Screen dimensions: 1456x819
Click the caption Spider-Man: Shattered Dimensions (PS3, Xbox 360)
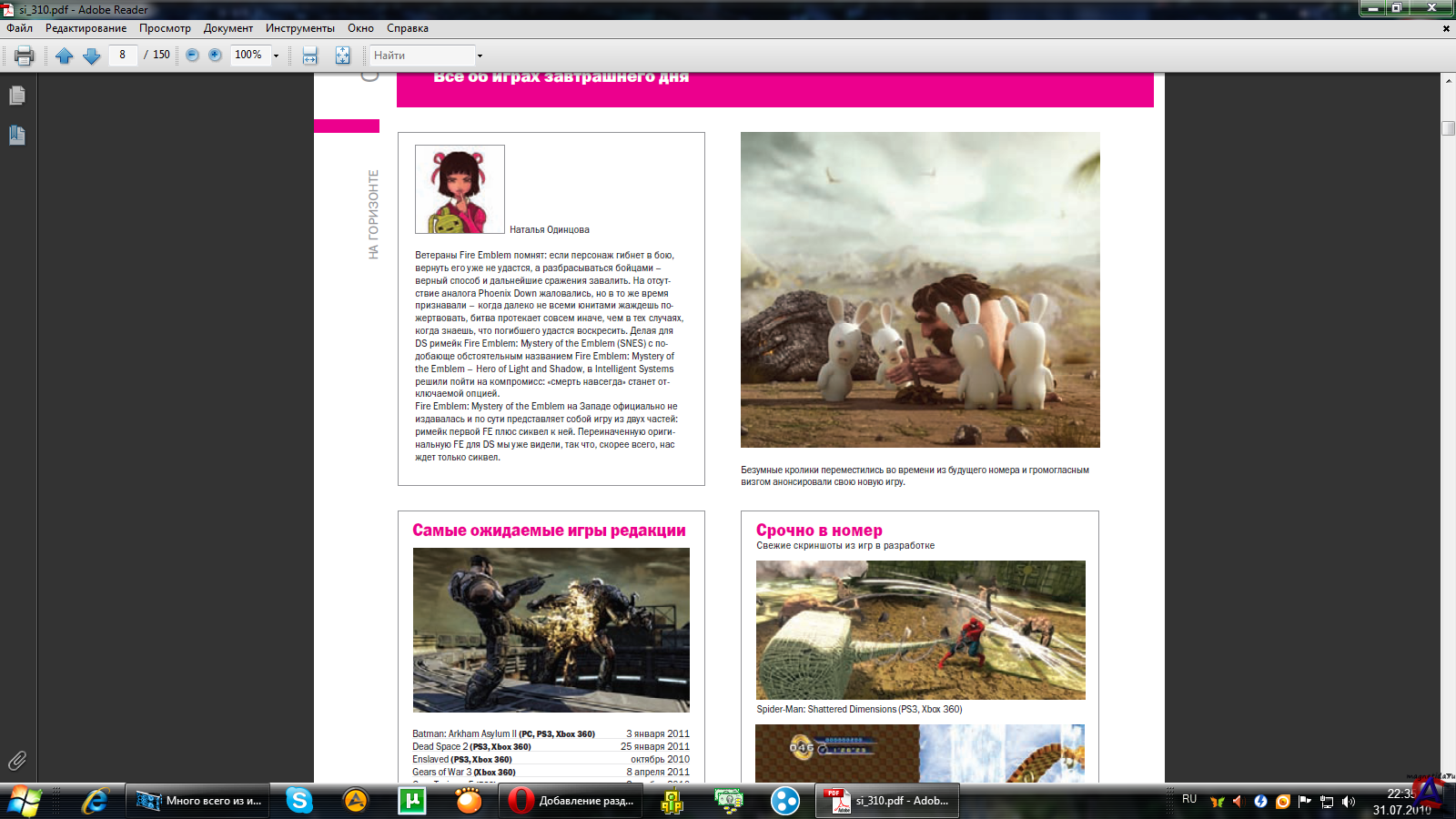(x=859, y=709)
